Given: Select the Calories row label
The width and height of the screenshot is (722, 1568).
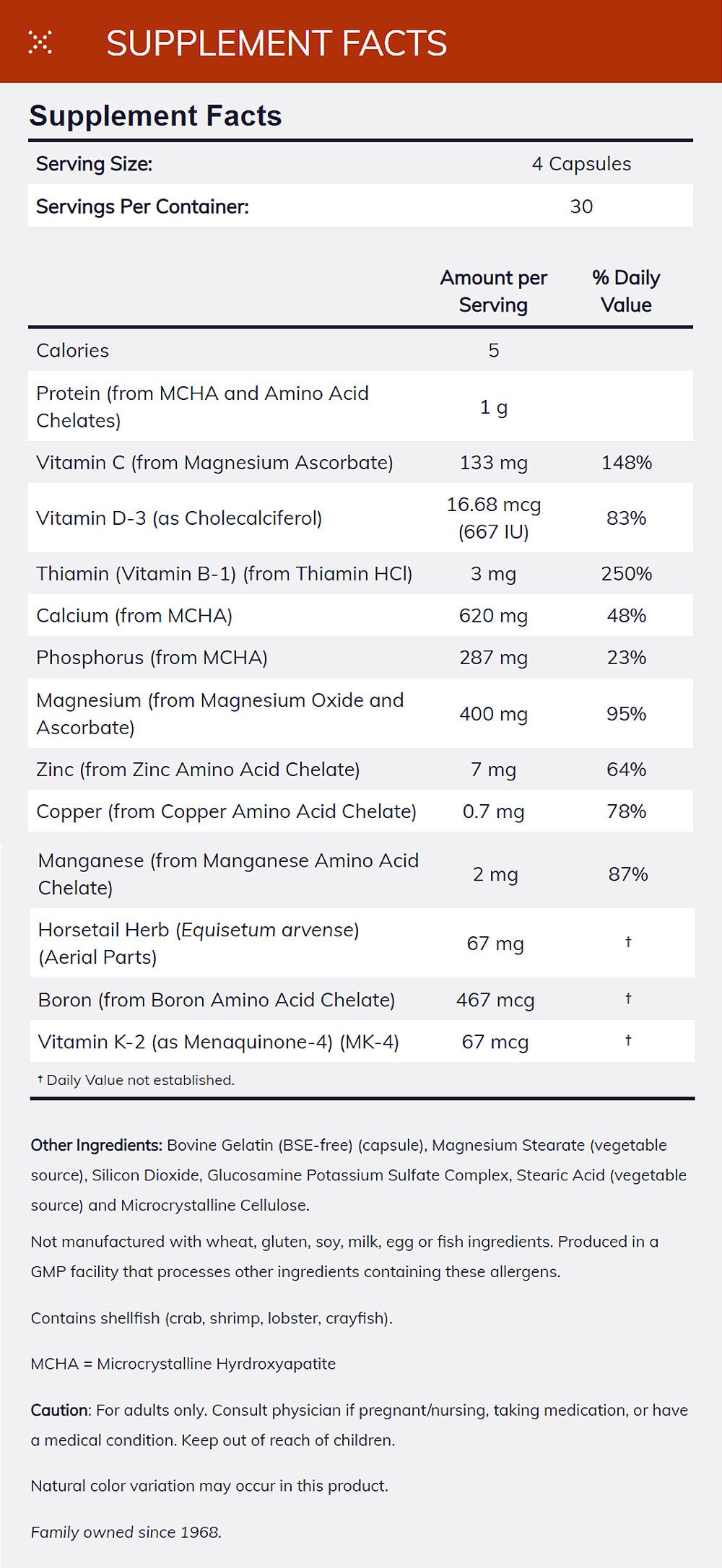Looking at the screenshot, I should [72, 350].
